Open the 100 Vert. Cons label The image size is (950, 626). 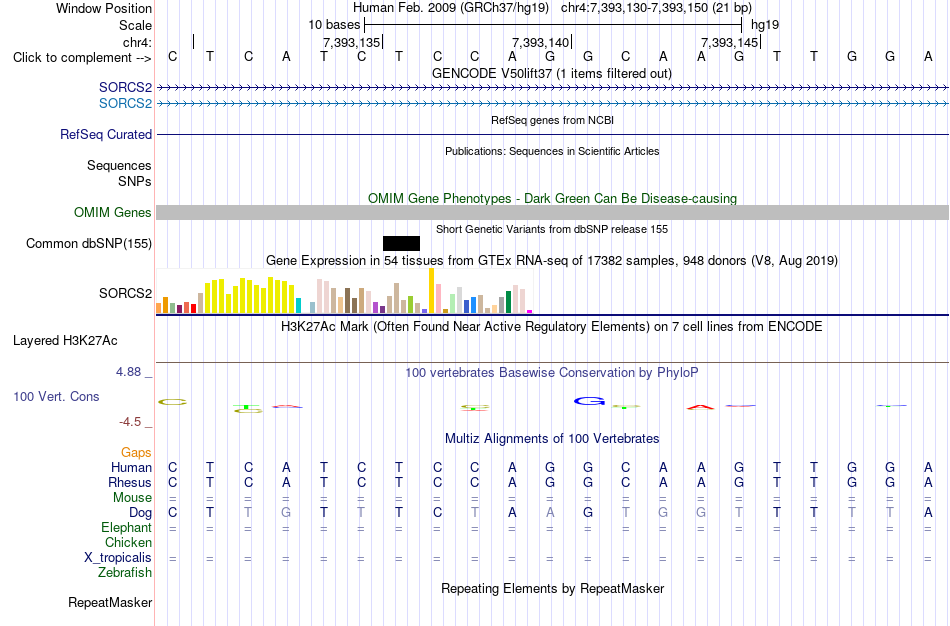(x=56, y=396)
